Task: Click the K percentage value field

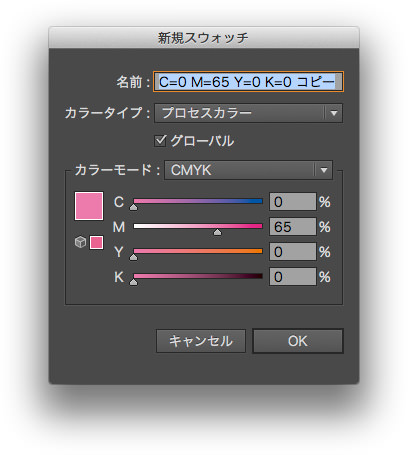Action: (x=293, y=277)
